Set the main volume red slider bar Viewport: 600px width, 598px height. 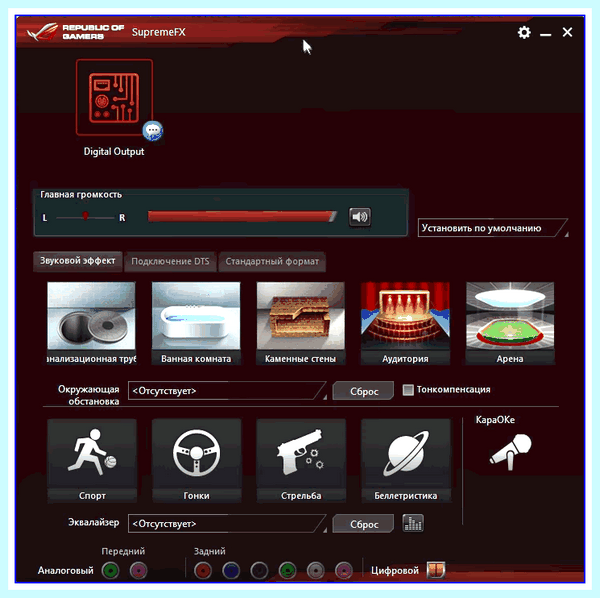pos(242,216)
